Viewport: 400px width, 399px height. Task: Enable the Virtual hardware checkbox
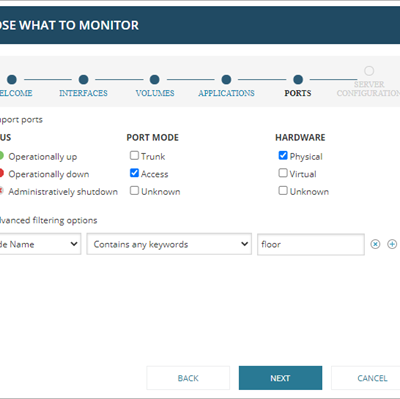[x=283, y=173]
